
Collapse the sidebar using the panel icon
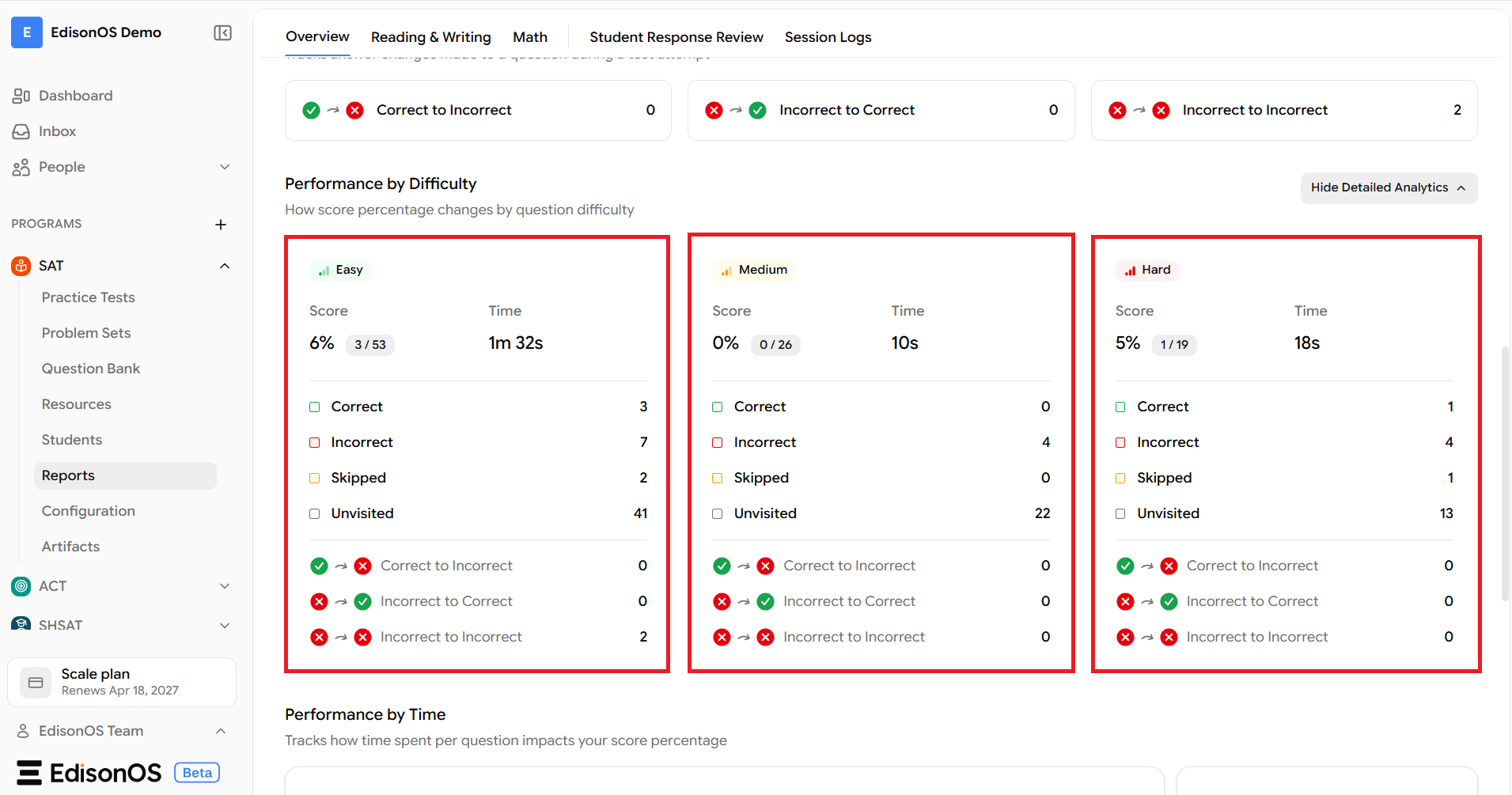pyautogui.click(x=222, y=32)
